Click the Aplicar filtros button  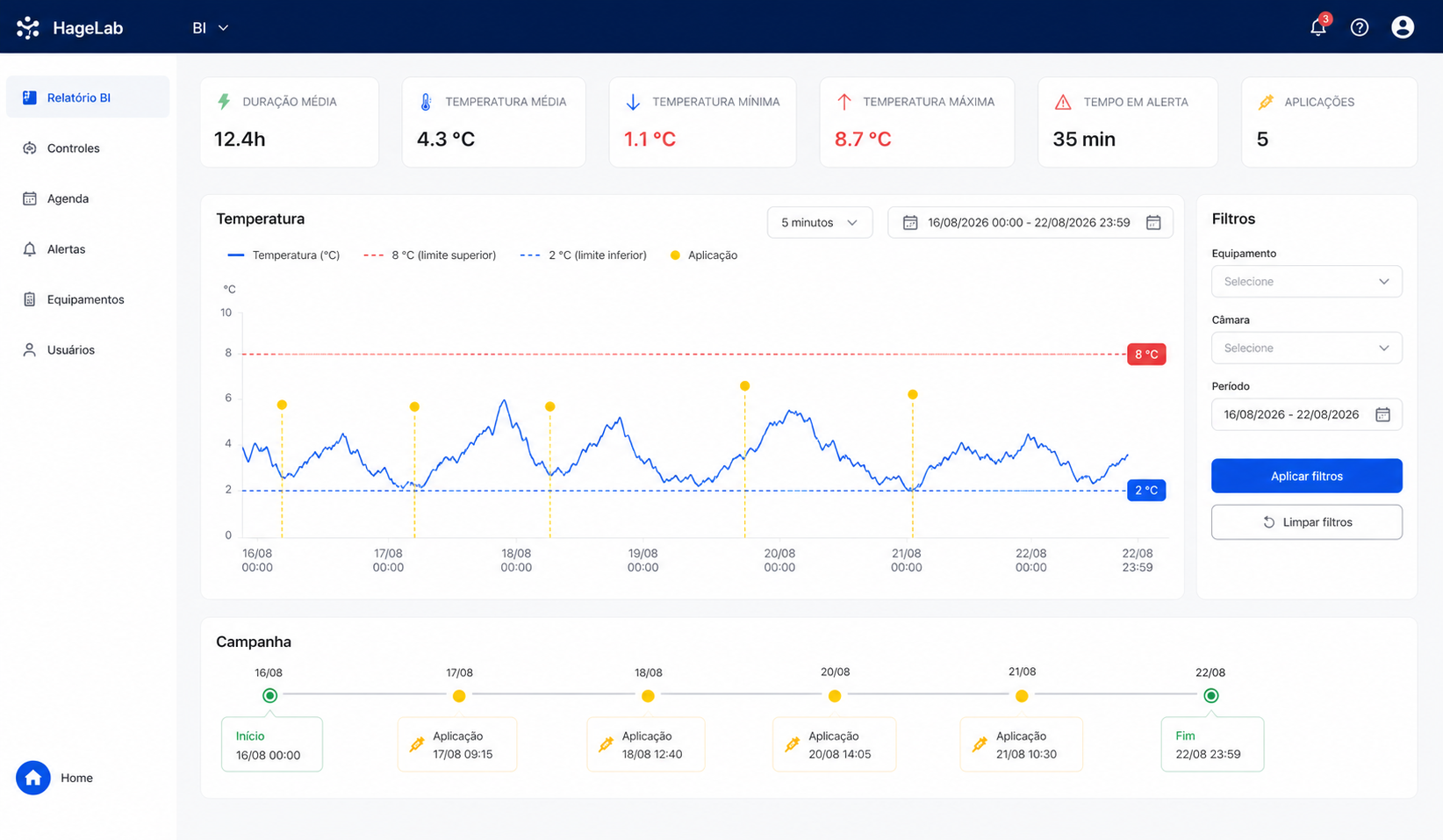coord(1306,476)
